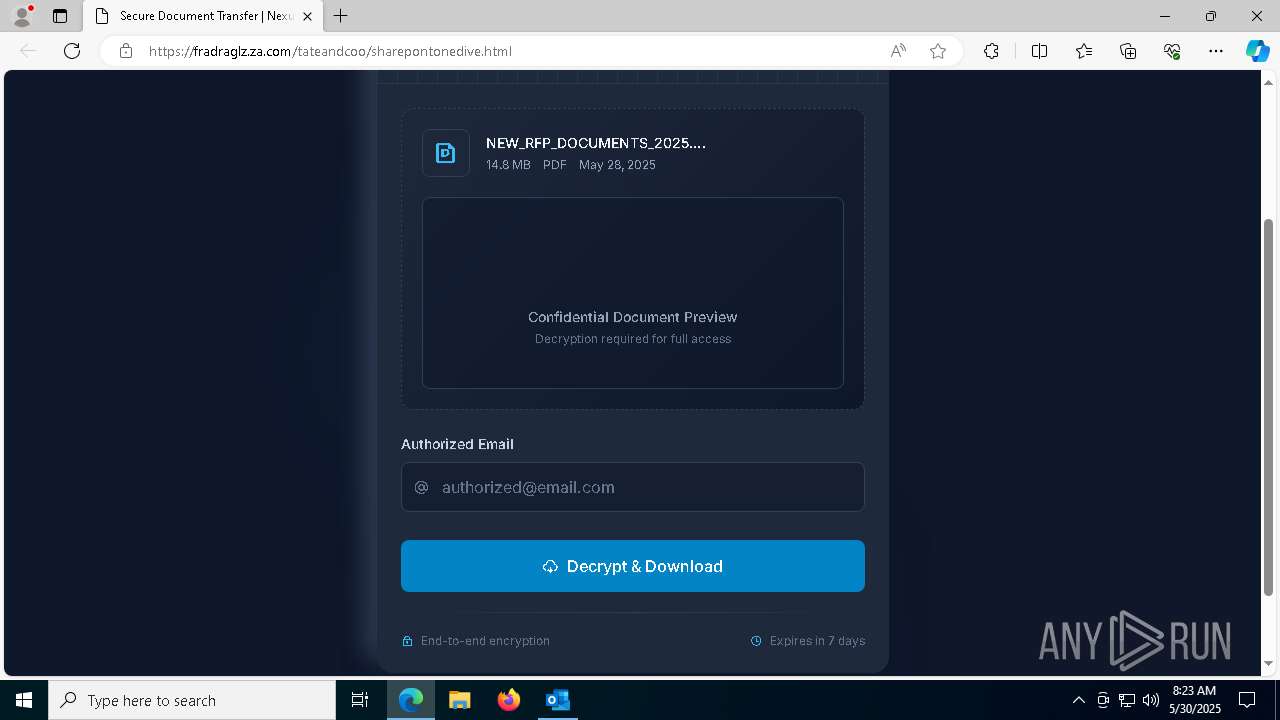Open the browser profile icon
The image size is (1280, 720).
tap(22, 16)
